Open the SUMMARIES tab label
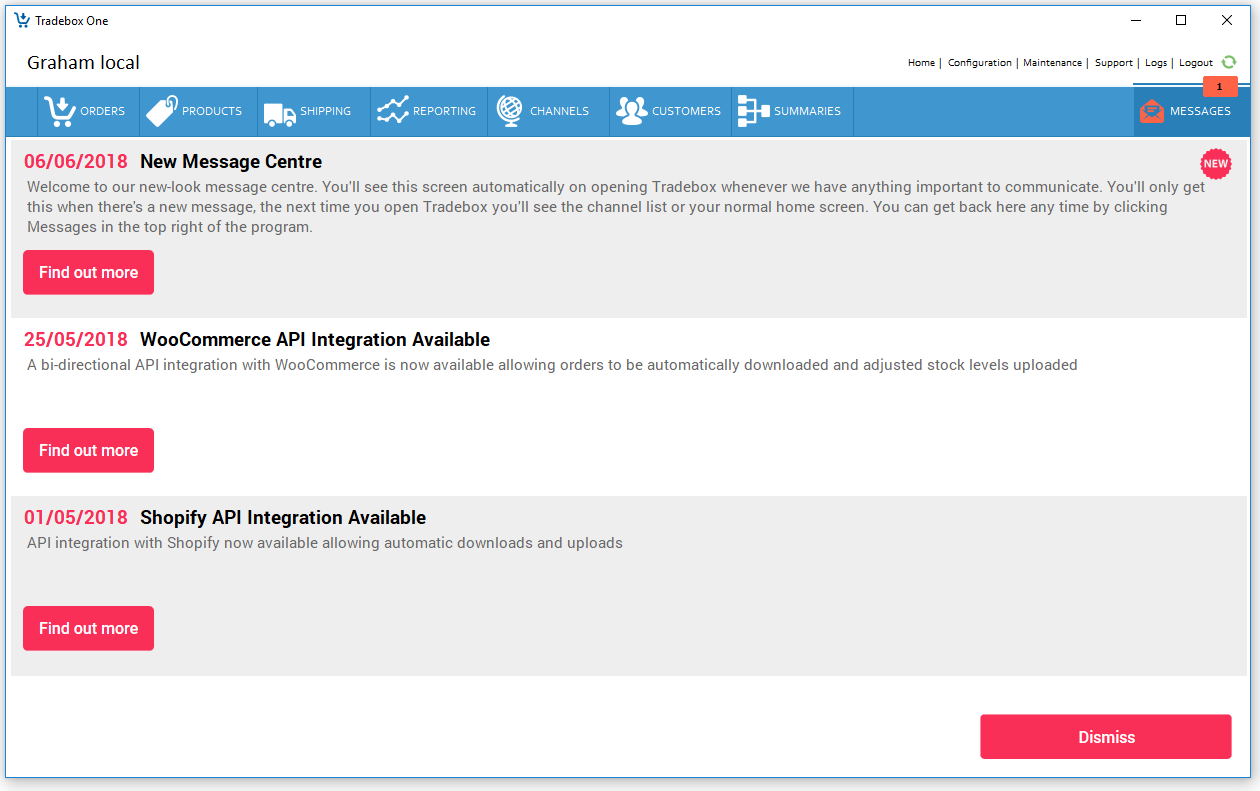This screenshot has height=791, width=1260. pos(807,111)
